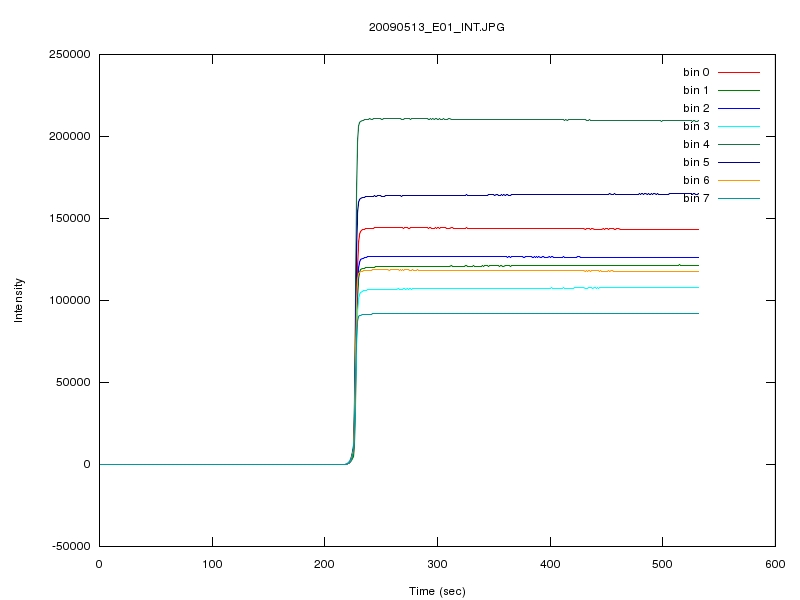The height and width of the screenshot is (600, 800).
Task: Click the 'bin 7' legend label
Action: coord(696,198)
